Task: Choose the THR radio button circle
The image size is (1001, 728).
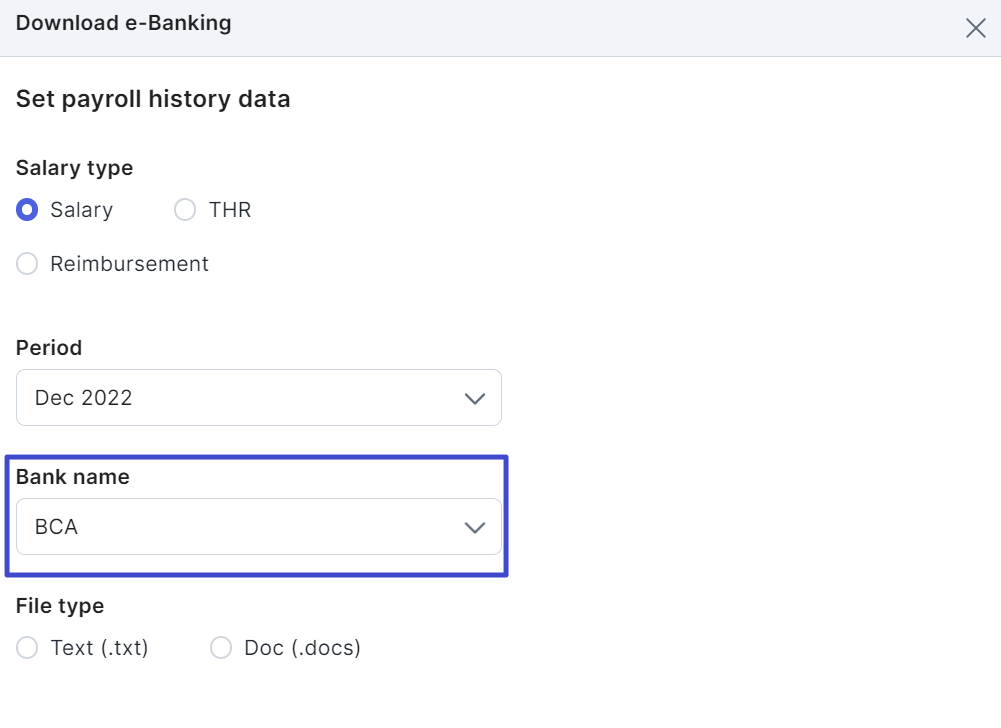Action: click(185, 210)
